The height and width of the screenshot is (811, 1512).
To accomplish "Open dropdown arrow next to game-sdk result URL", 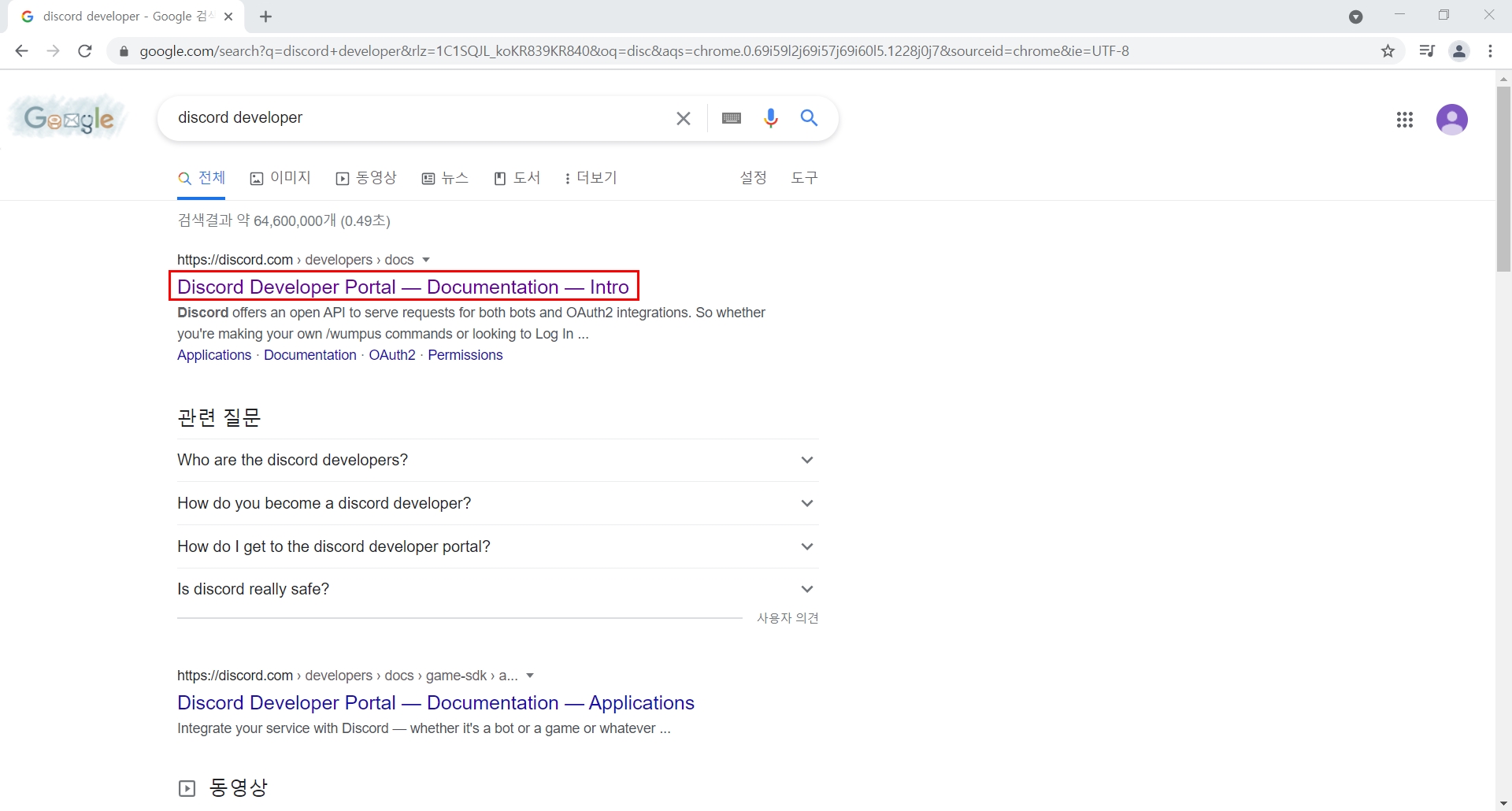I will click(530, 676).
